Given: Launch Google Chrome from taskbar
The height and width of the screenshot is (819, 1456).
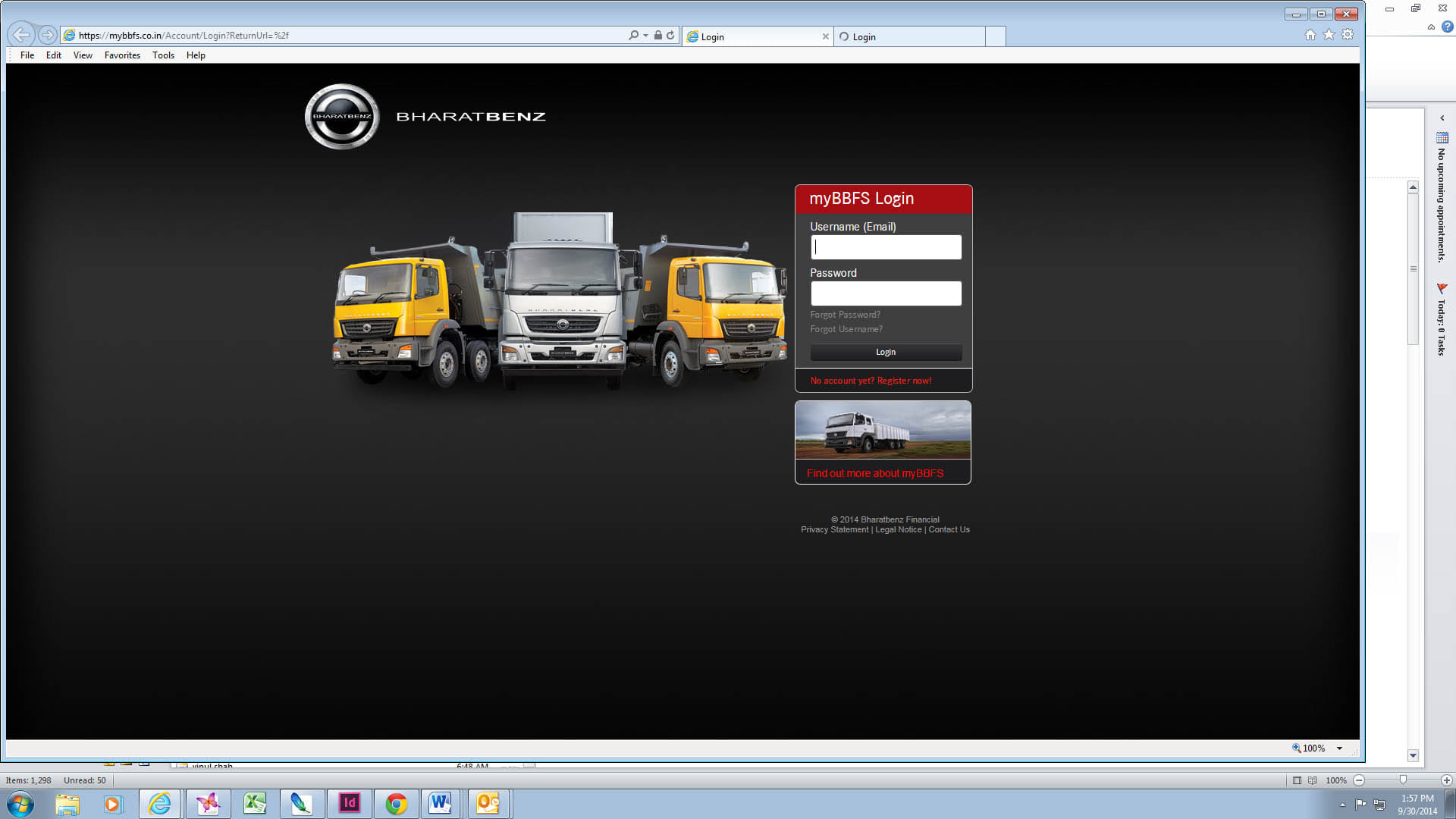Looking at the screenshot, I should coord(396,804).
